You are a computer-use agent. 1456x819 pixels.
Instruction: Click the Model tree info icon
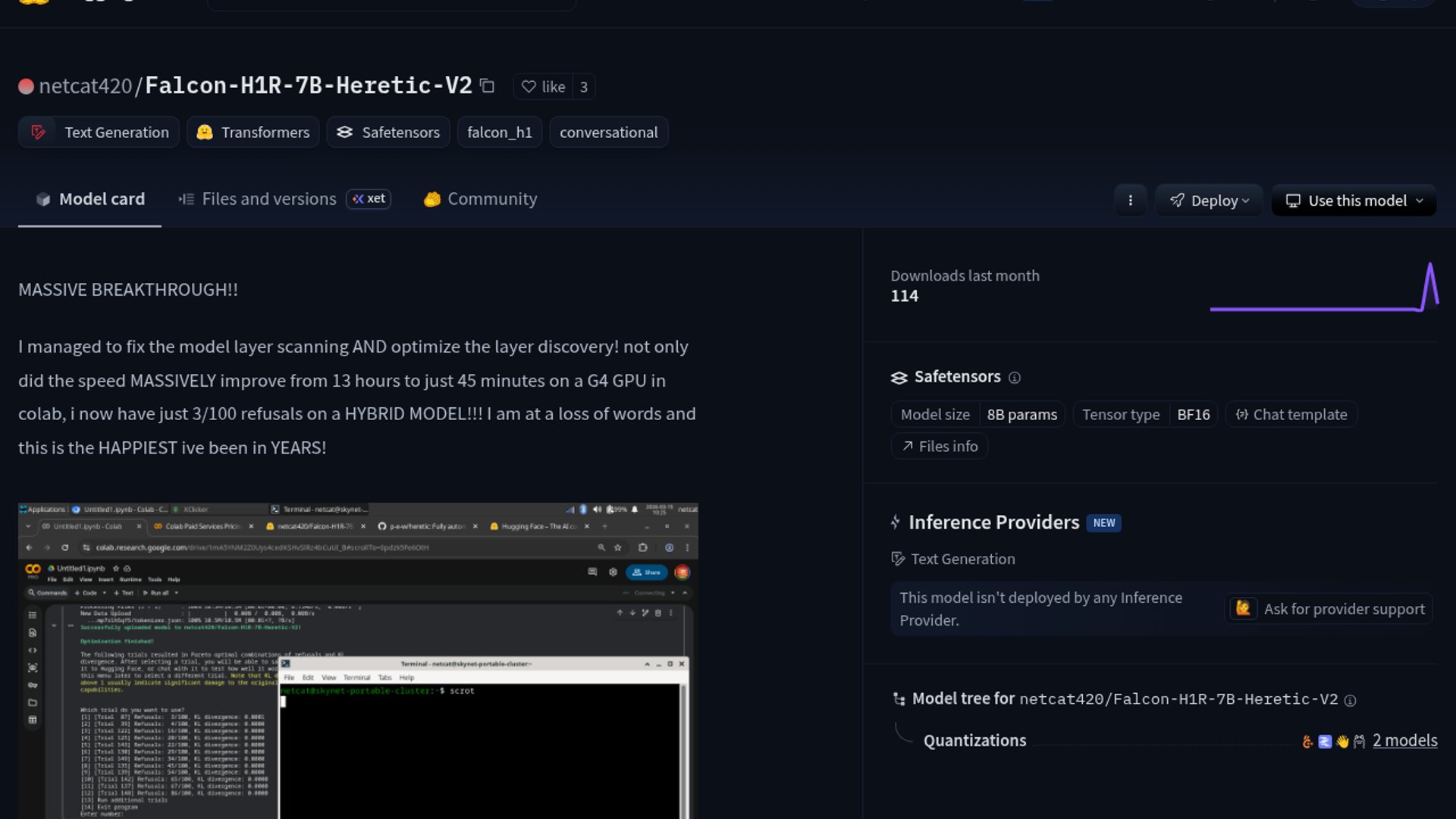[1350, 701]
